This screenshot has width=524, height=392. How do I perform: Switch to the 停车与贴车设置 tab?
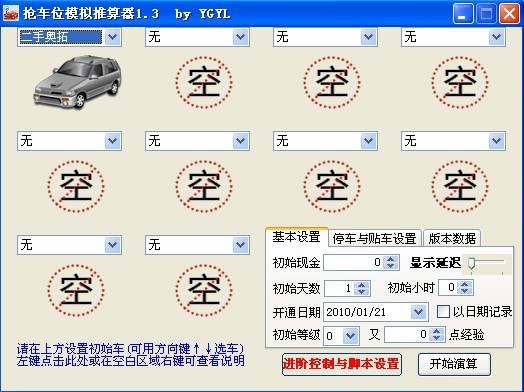pyautogui.click(x=375, y=238)
